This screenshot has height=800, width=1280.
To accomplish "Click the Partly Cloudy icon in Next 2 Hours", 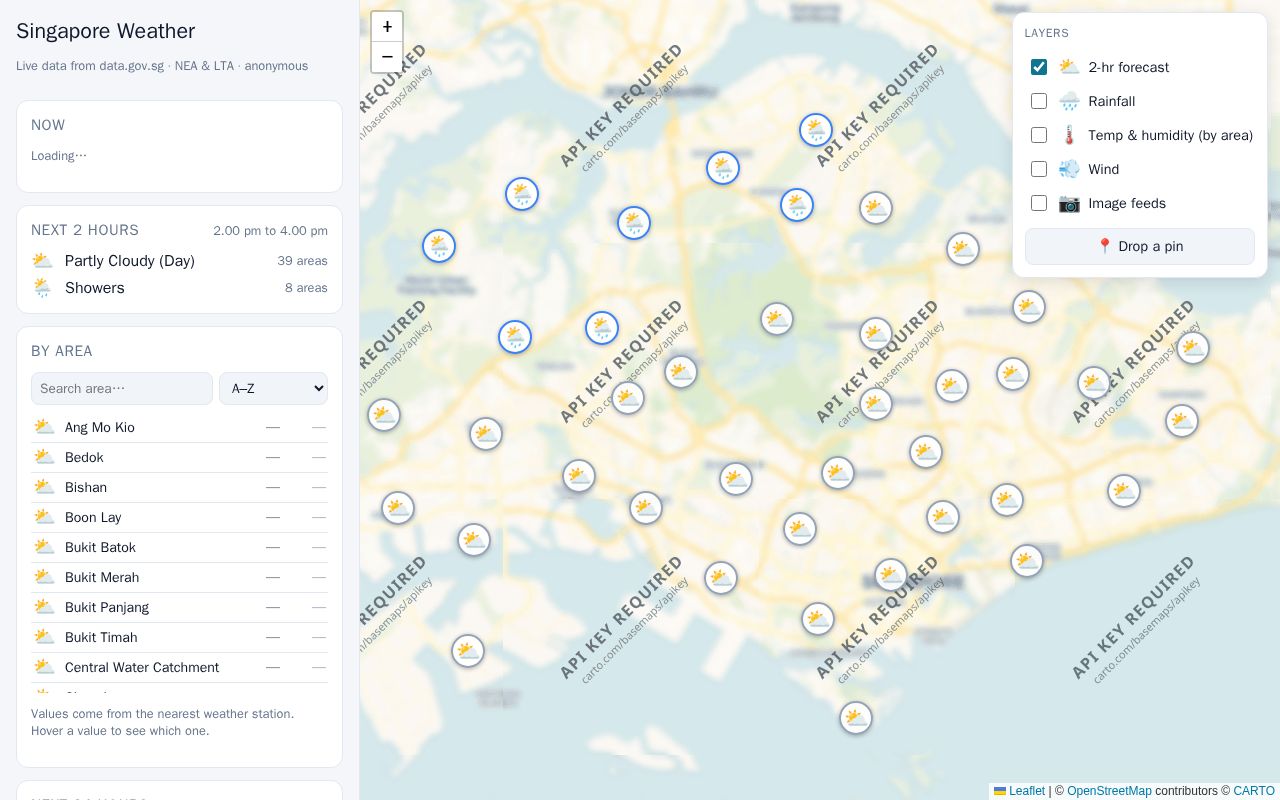I will click(x=42, y=261).
